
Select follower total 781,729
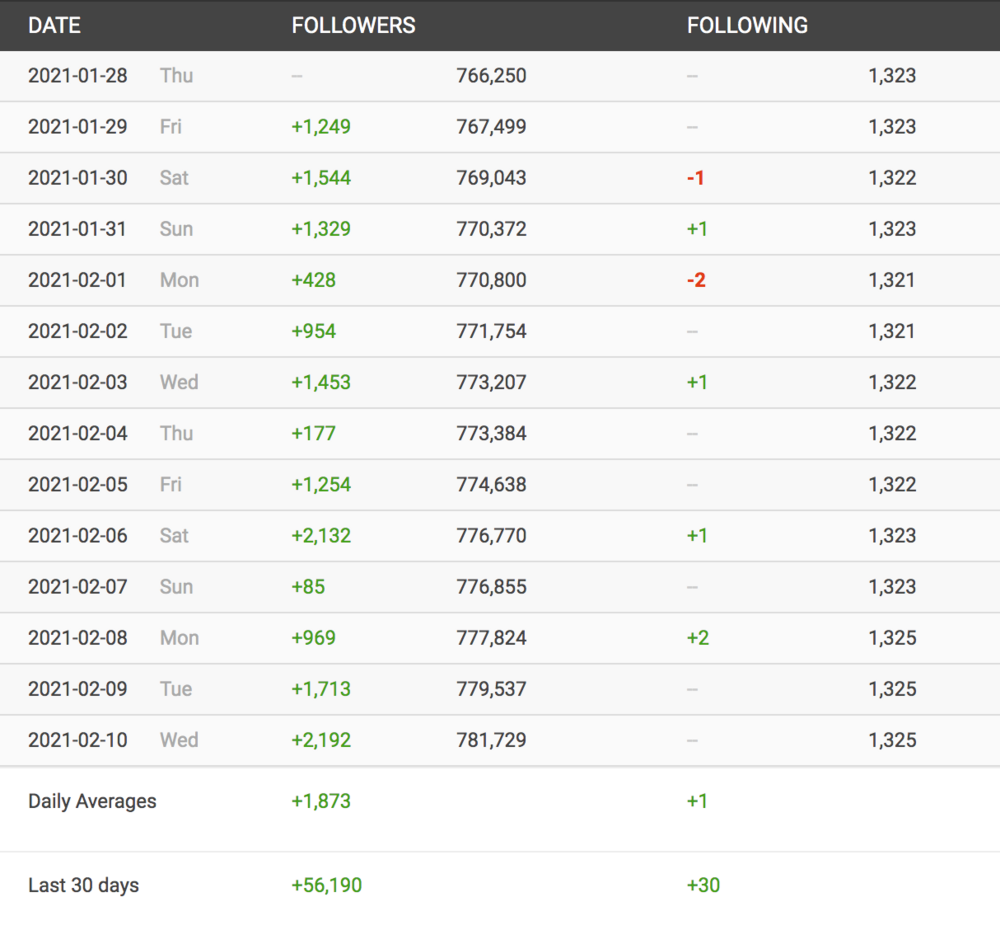click(x=491, y=740)
